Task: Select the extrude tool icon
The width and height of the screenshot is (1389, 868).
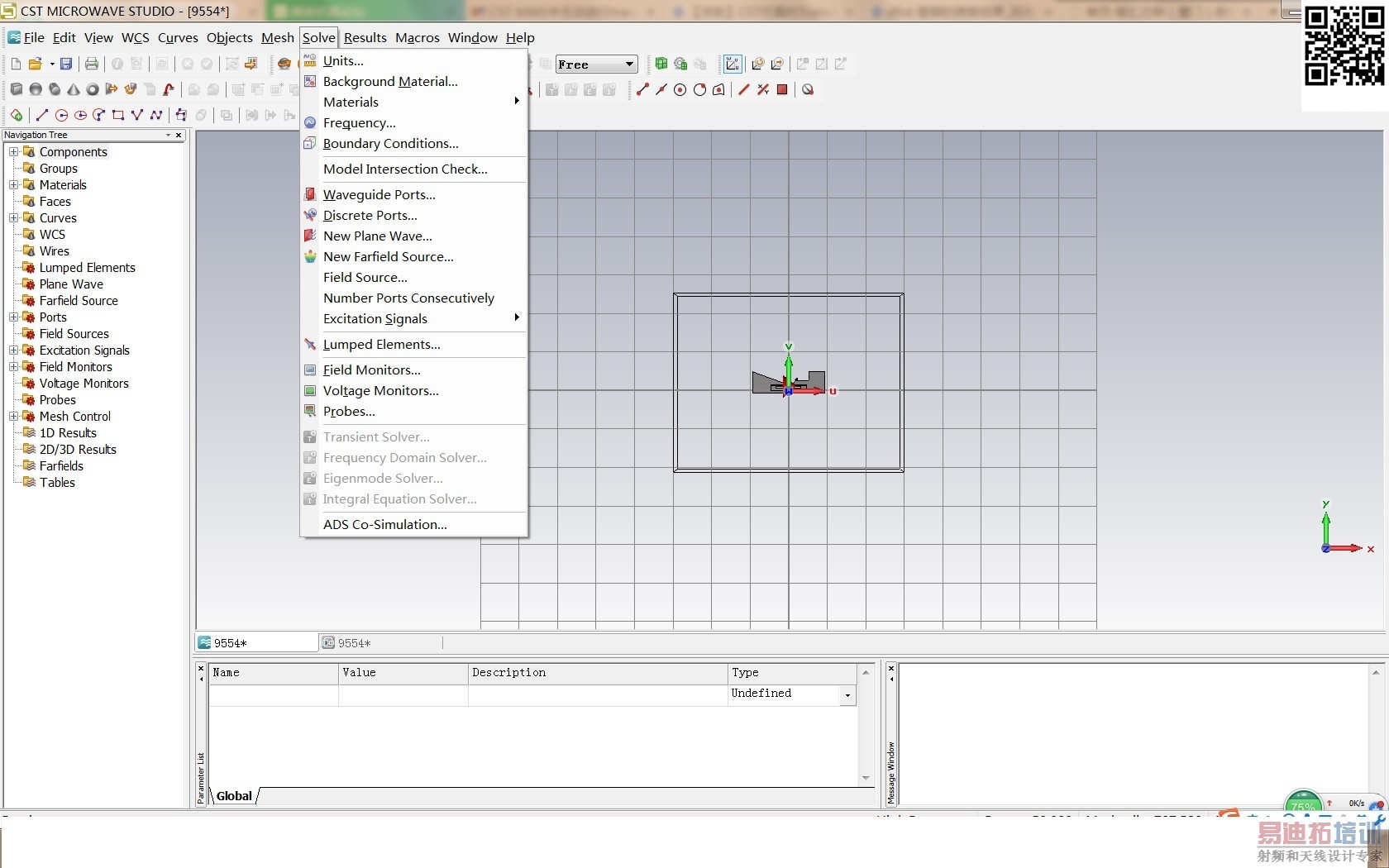Action: point(112,89)
